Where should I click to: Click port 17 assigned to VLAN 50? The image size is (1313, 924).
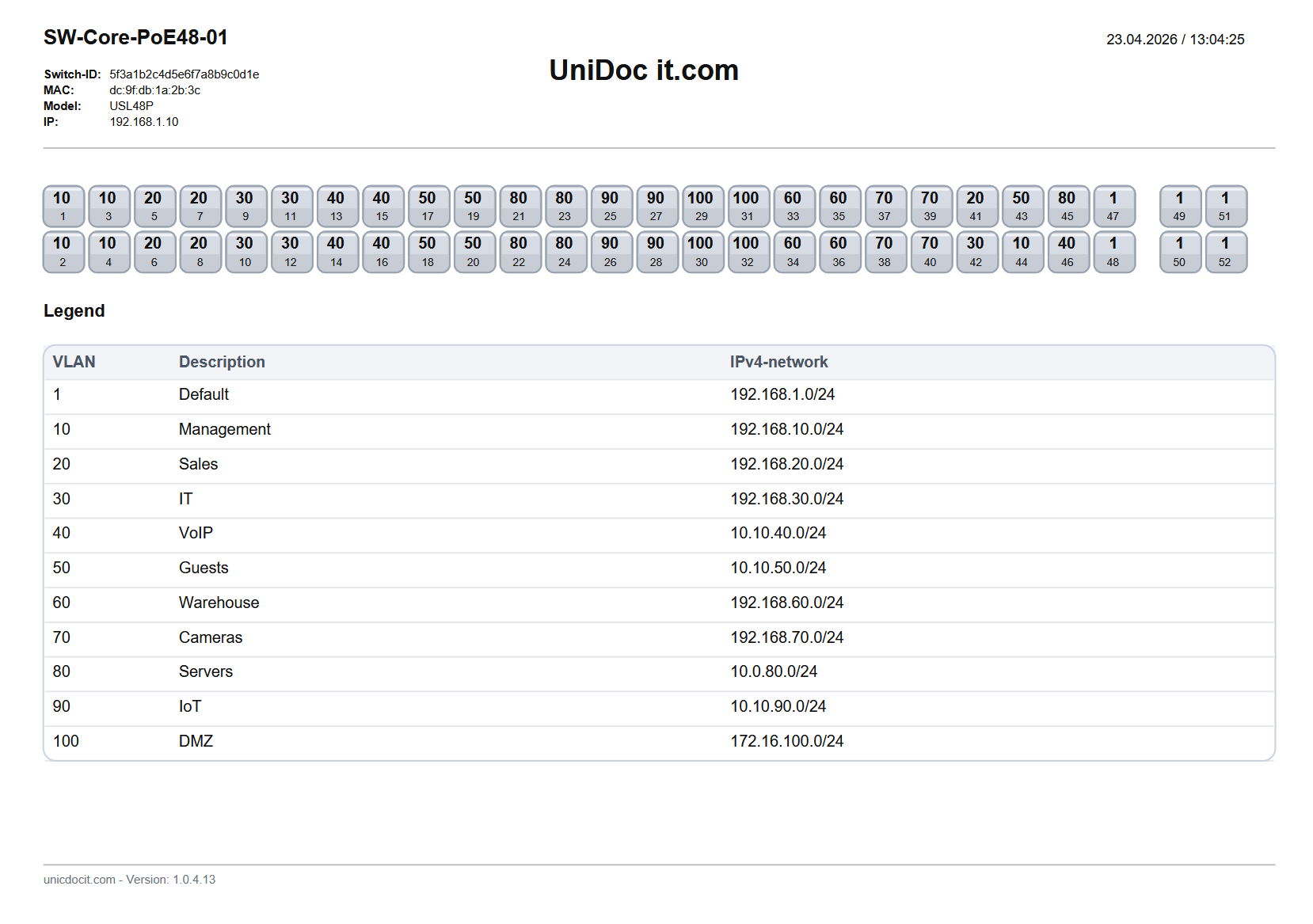(x=428, y=206)
